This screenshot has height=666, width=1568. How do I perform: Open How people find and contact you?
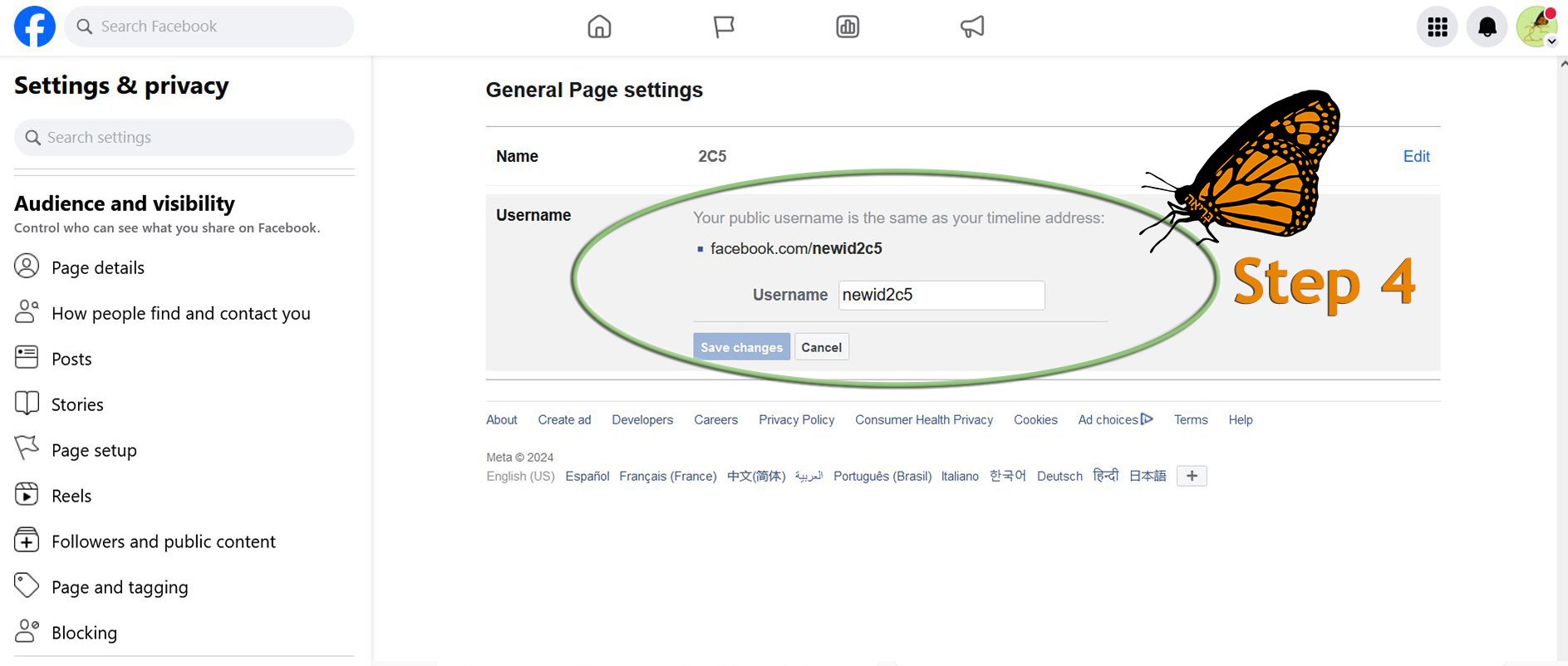click(181, 313)
